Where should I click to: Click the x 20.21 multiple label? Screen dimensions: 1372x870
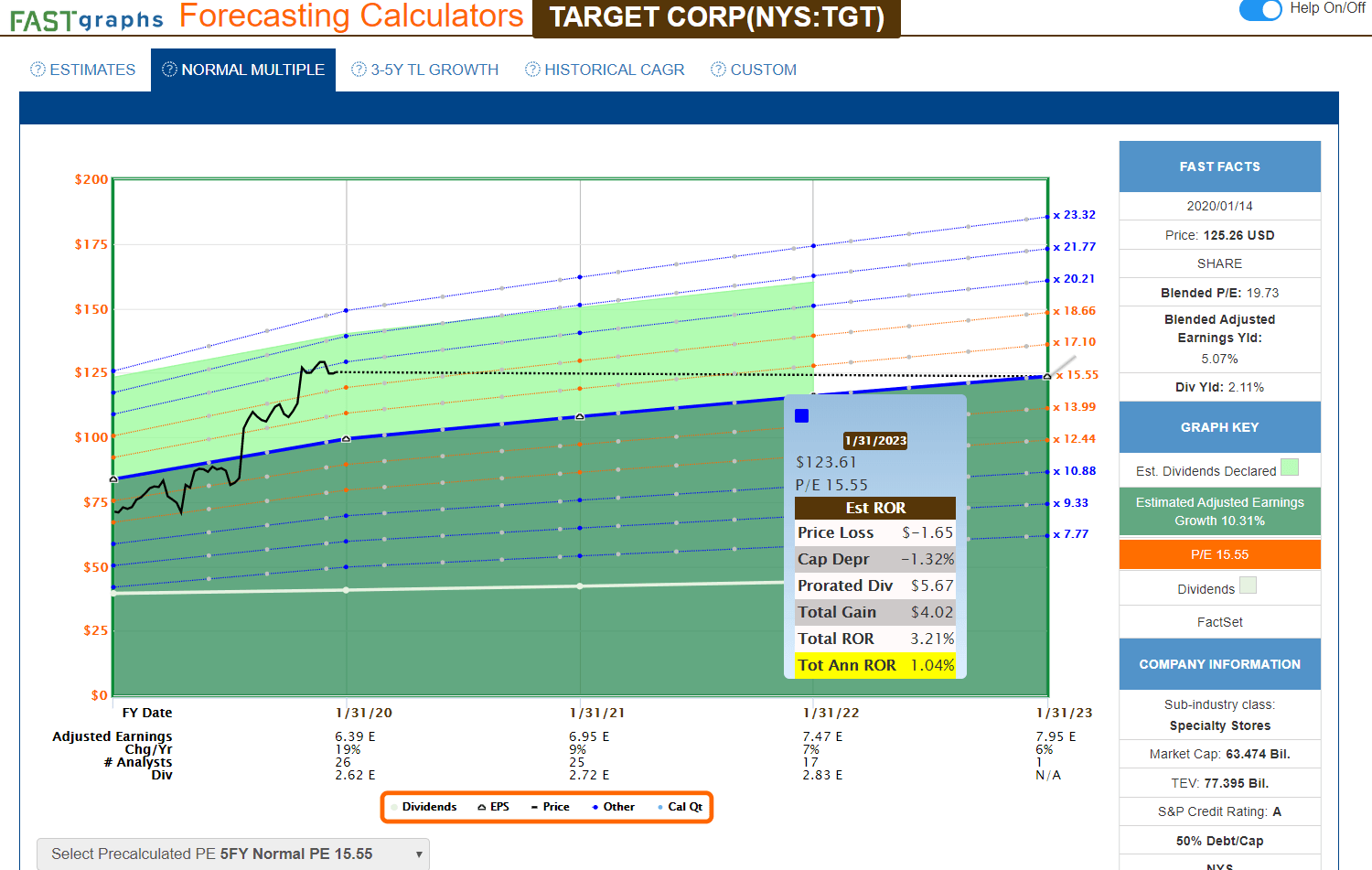tap(1075, 279)
